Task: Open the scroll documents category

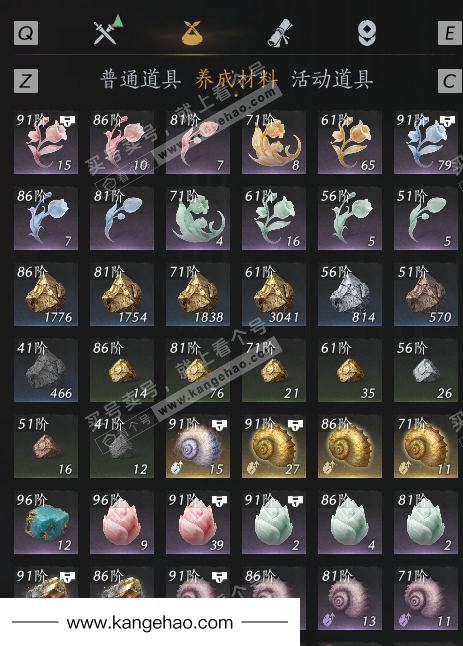Action: point(281,33)
